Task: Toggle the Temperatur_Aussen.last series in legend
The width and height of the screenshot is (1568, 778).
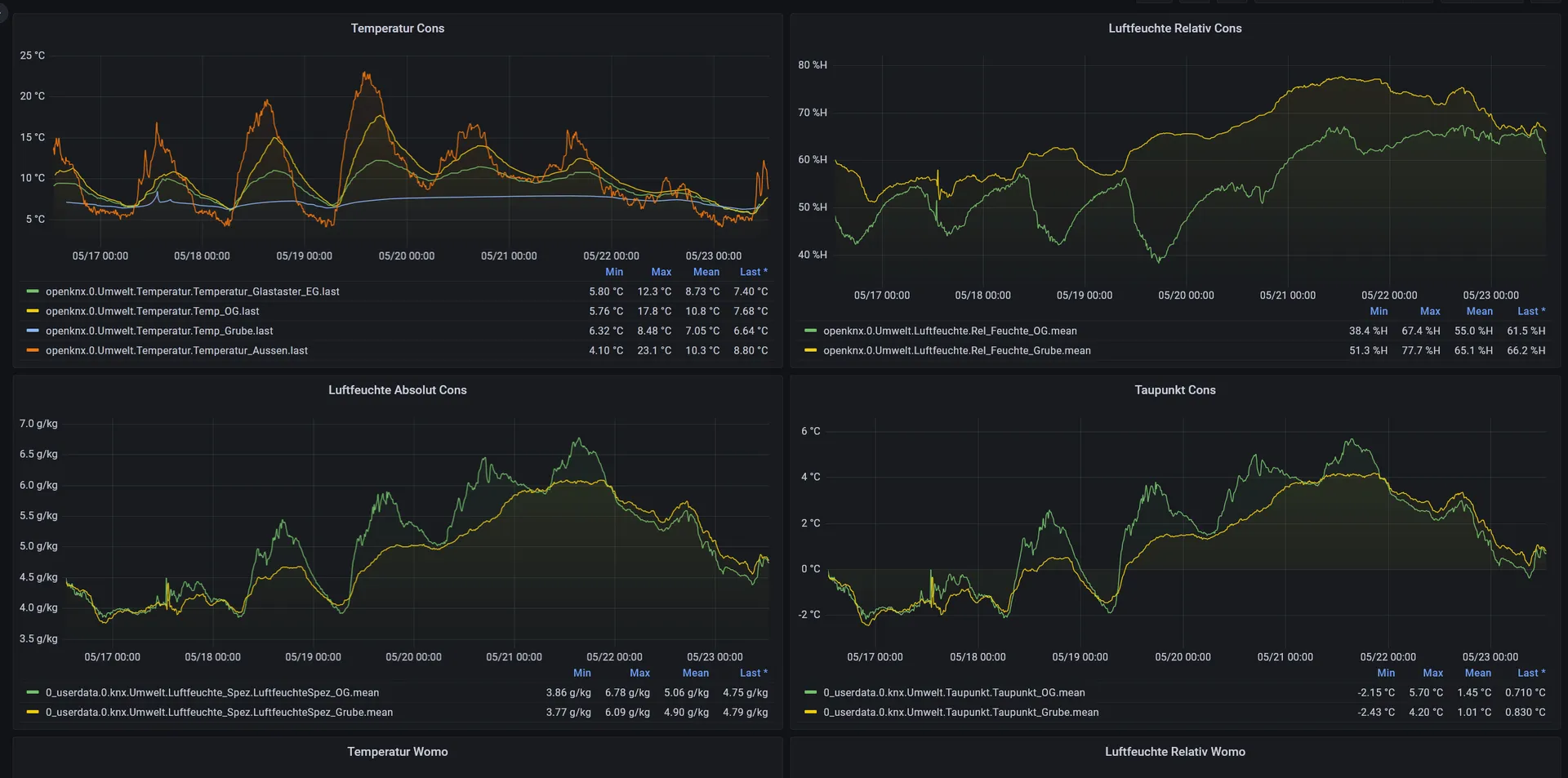Action: pyautogui.click(x=176, y=351)
